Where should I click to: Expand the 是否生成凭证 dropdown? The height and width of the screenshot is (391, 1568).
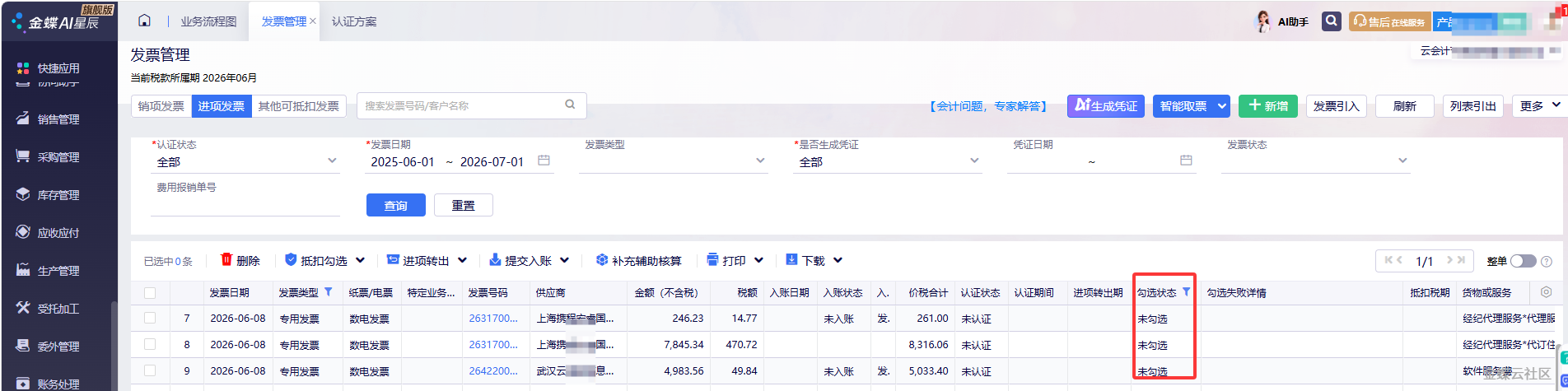point(974,161)
